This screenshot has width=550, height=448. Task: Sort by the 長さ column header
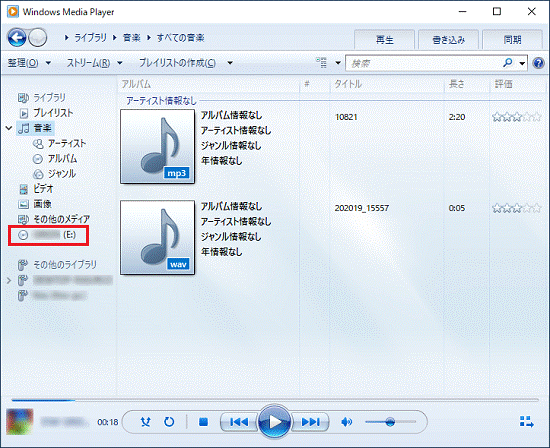tap(467, 84)
